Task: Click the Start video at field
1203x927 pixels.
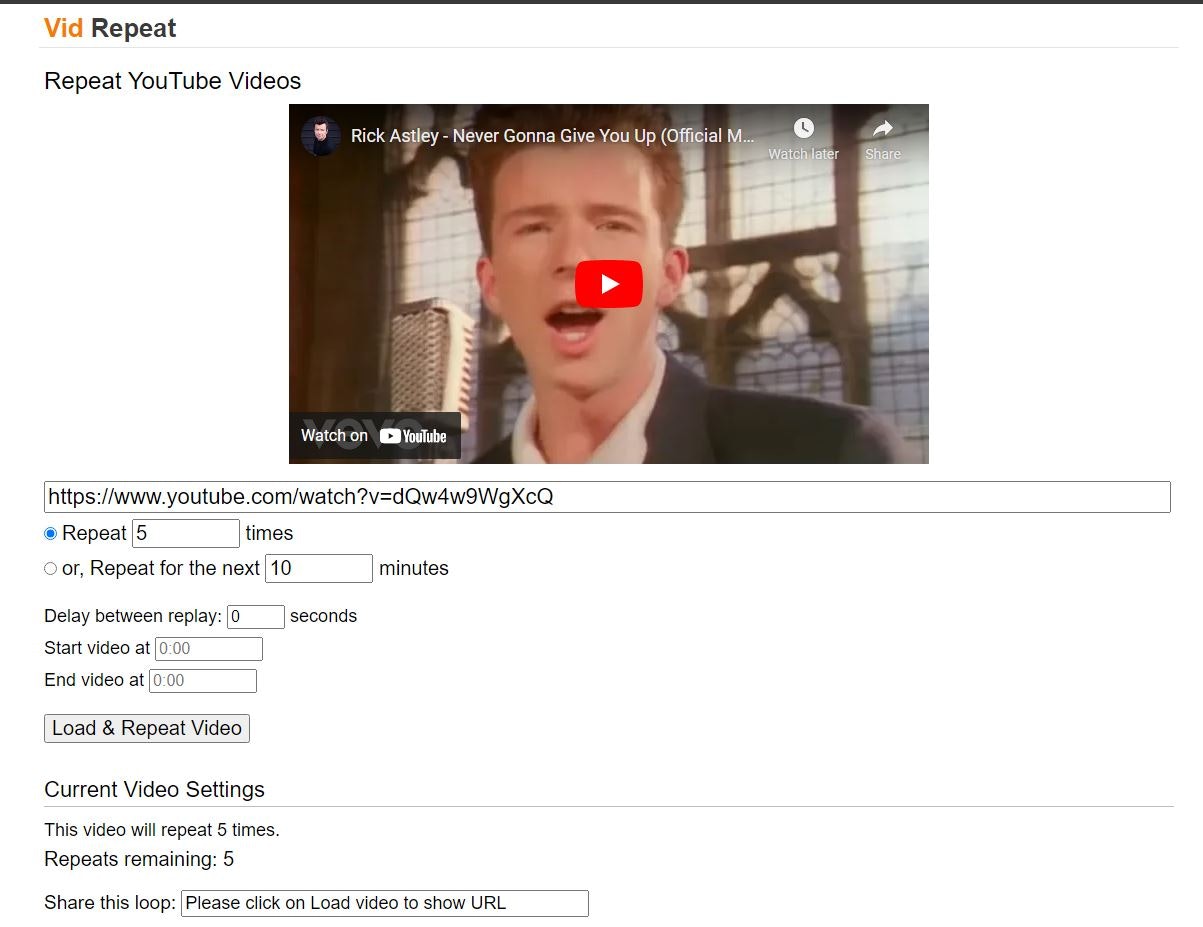Action: tap(209, 649)
